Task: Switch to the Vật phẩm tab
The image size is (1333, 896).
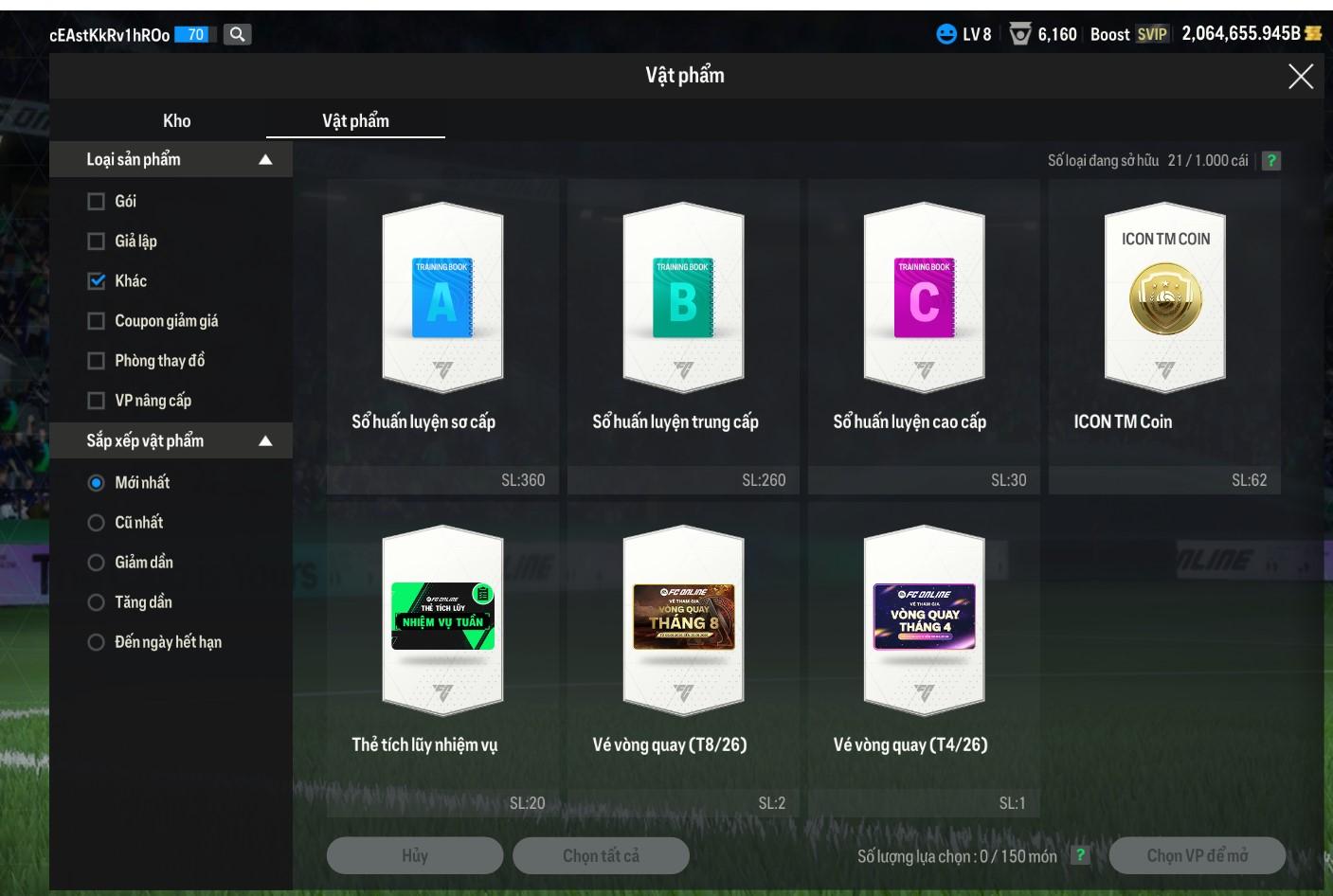Action: [x=355, y=120]
